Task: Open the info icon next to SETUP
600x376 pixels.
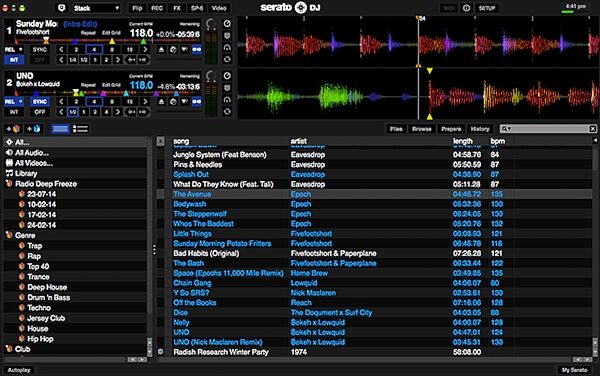Action: tap(466, 8)
